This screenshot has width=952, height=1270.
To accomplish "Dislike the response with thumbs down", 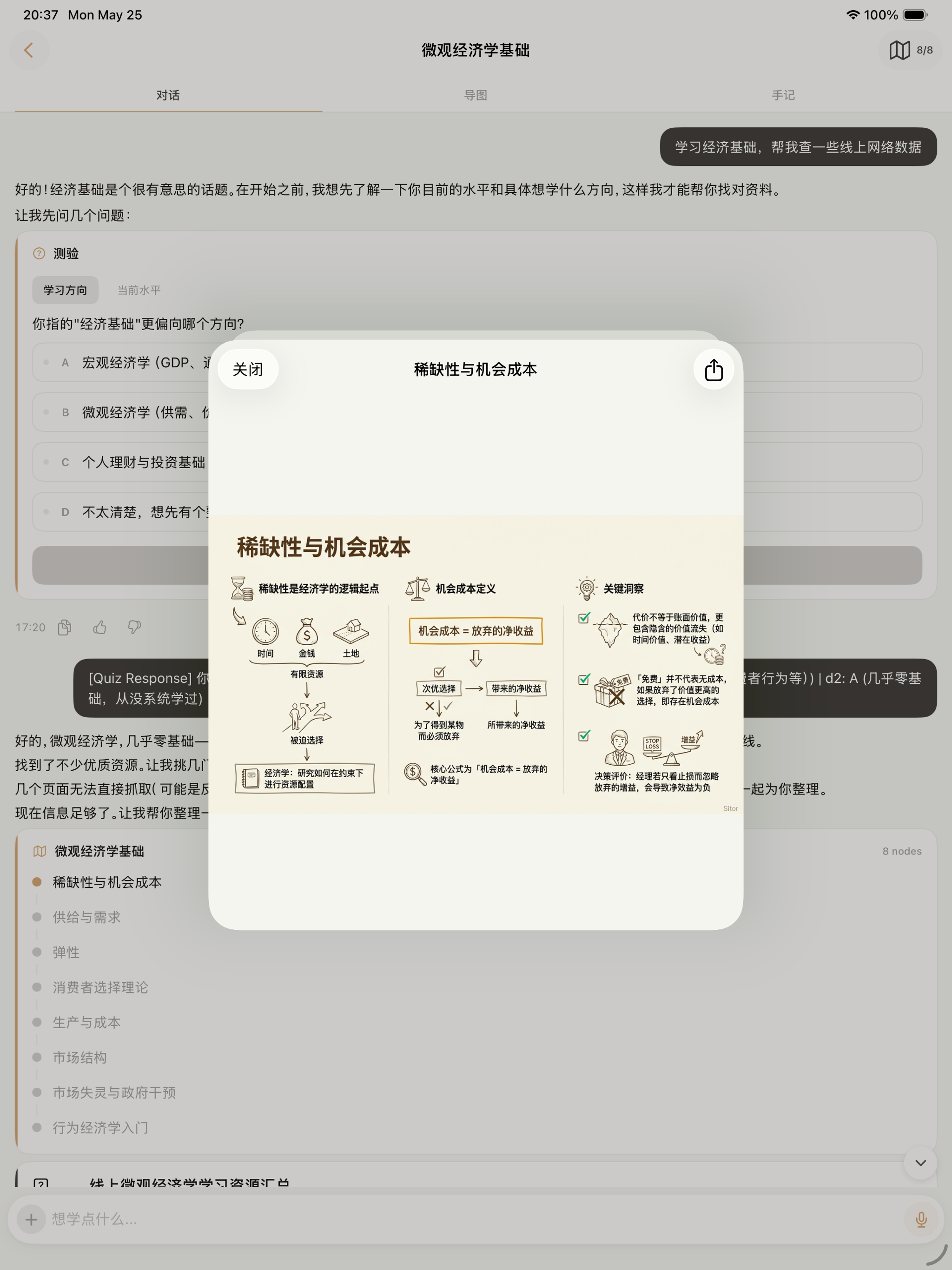I will click(x=134, y=628).
